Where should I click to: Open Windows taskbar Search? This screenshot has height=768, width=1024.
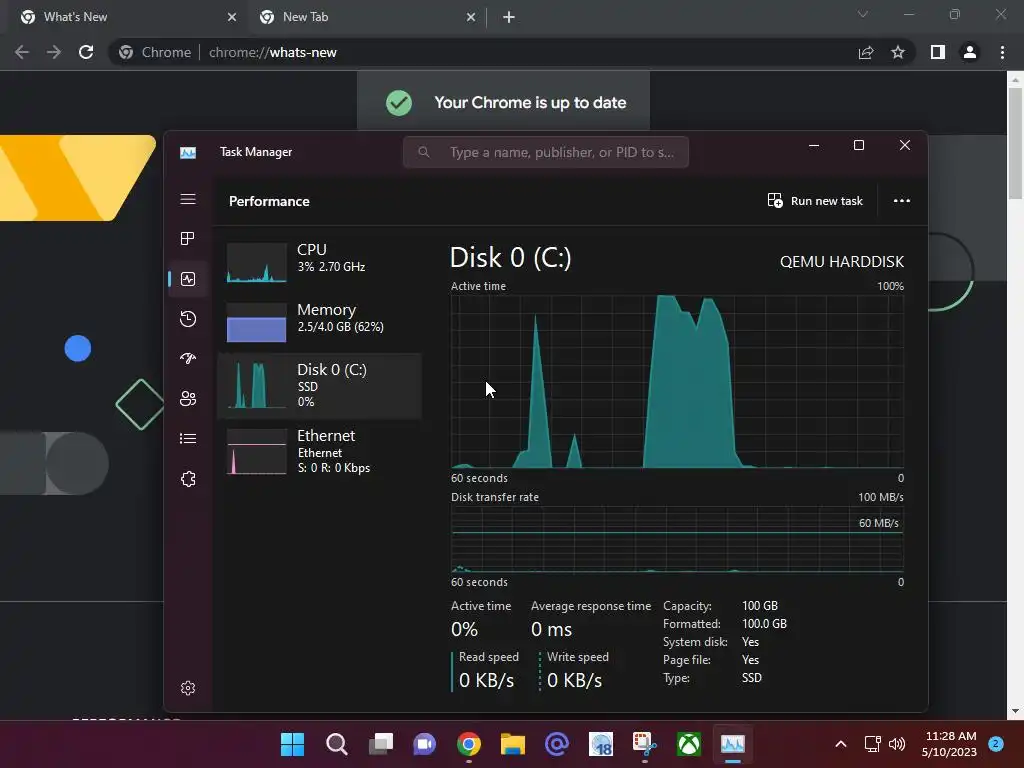click(336, 744)
